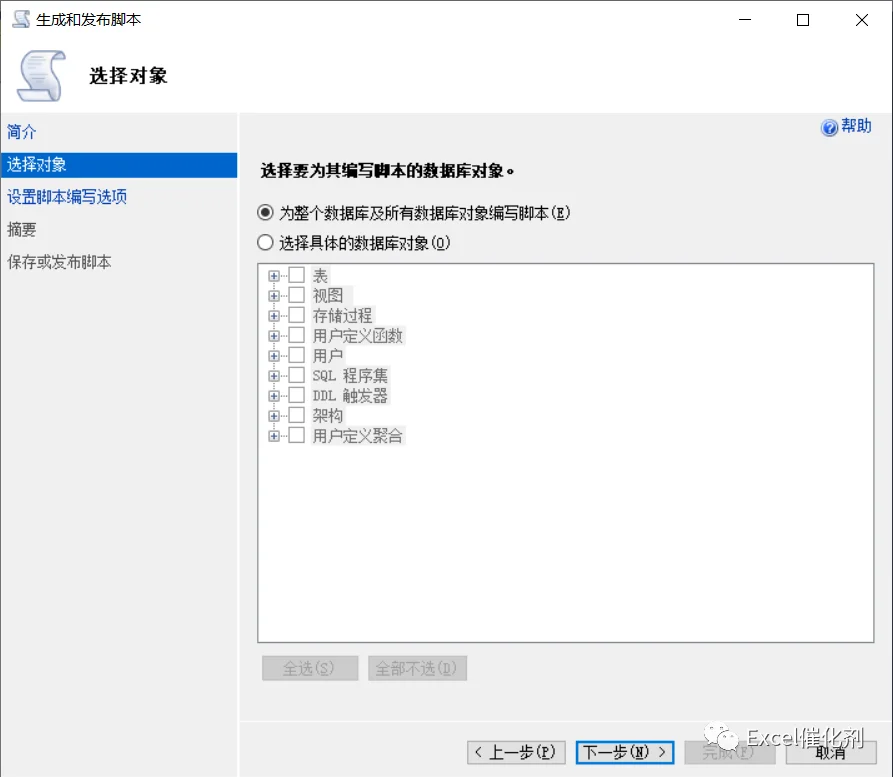This screenshot has height=777, width=893.
Task: Click the large scroll icon beside 选择对象 heading
Action: pos(41,76)
